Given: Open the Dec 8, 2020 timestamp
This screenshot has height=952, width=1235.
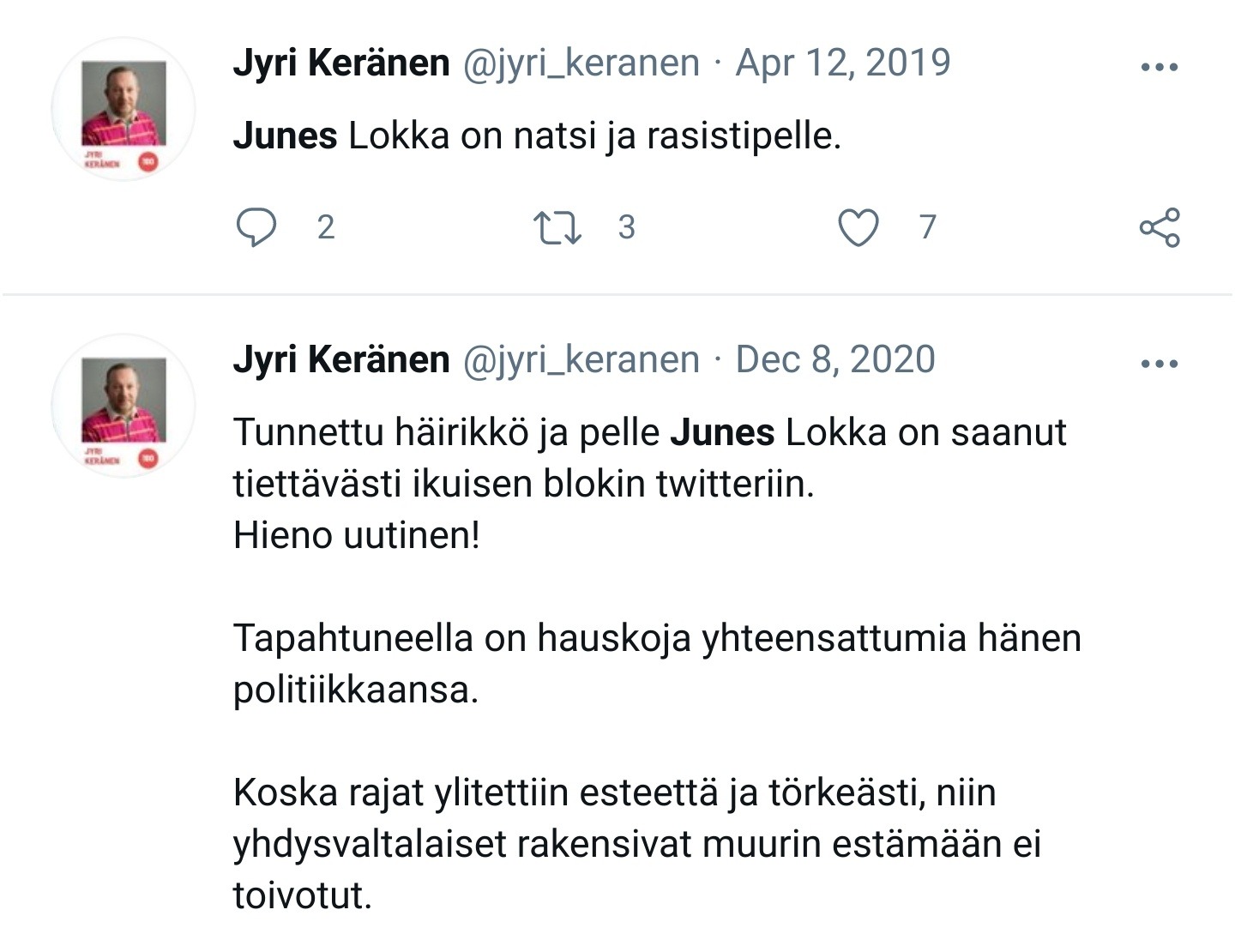Looking at the screenshot, I should coord(835,360).
